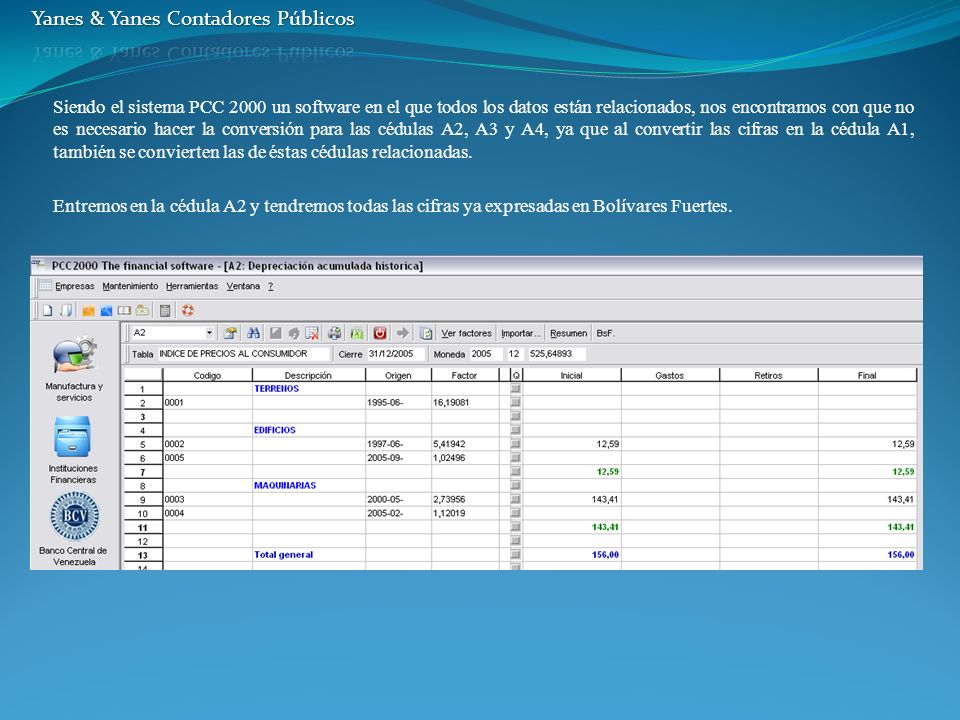Open Manufactura y servicios sidebar icon
Viewport: 960px width, 720px height.
click(x=74, y=354)
